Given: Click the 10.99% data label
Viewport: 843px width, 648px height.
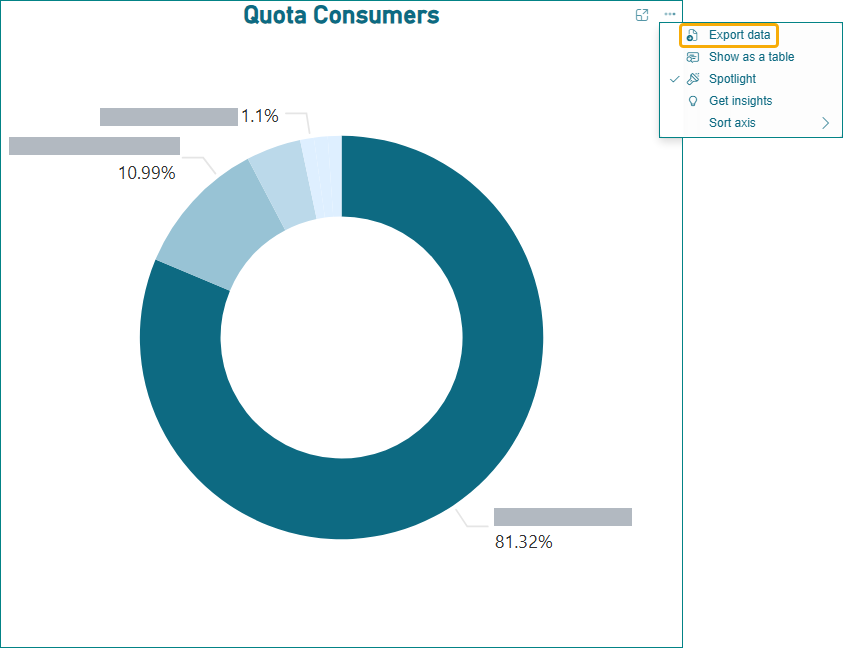Looking at the screenshot, I should click(x=147, y=173).
